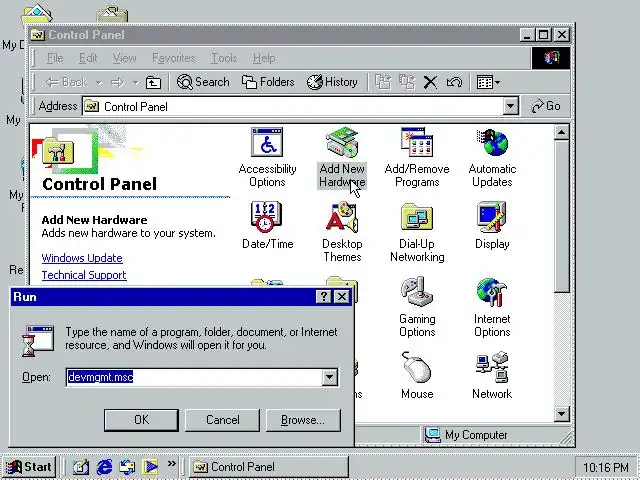Expand the Run dialog Open dropdown
The width and height of the screenshot is (640, 480).
click(x=329, y=377)
